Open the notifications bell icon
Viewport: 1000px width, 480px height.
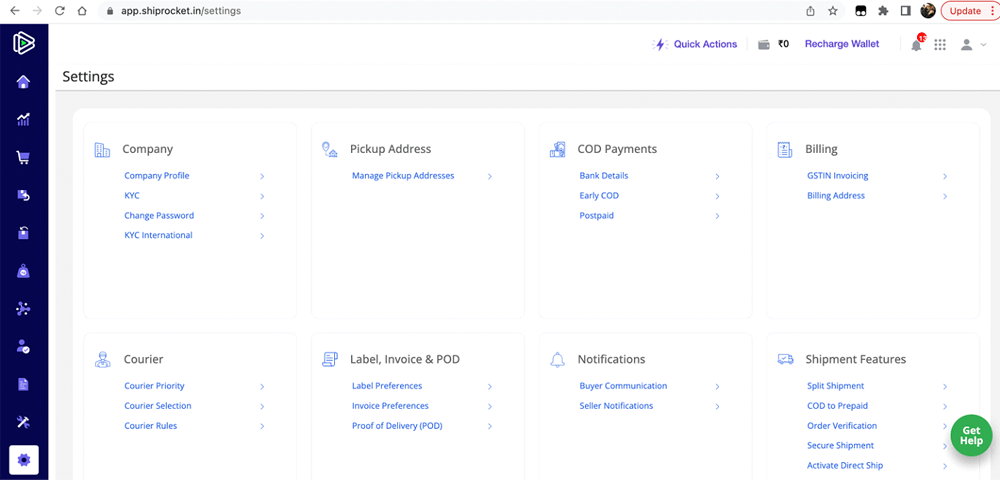point(916,45)
